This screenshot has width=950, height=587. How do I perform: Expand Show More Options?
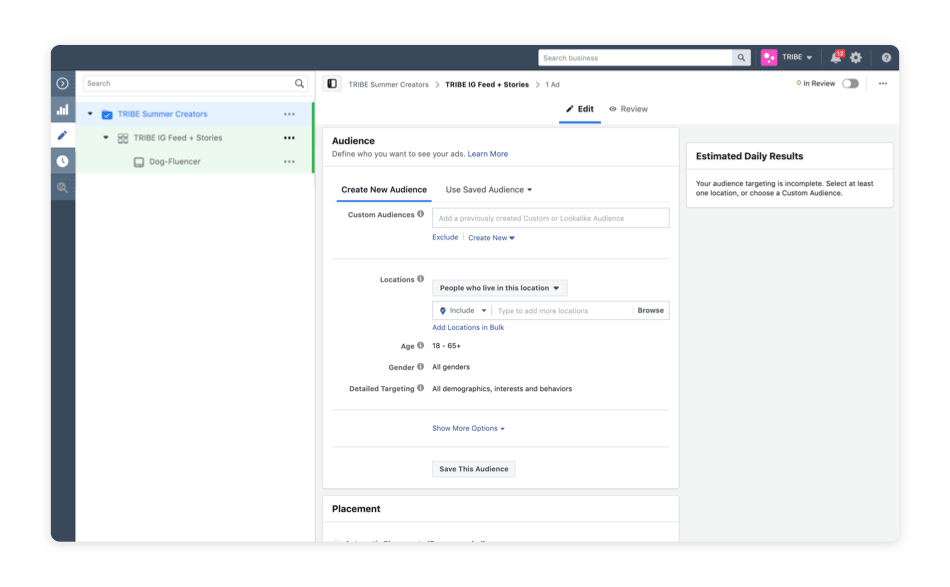pyautogui.click(x=468, y=428)
